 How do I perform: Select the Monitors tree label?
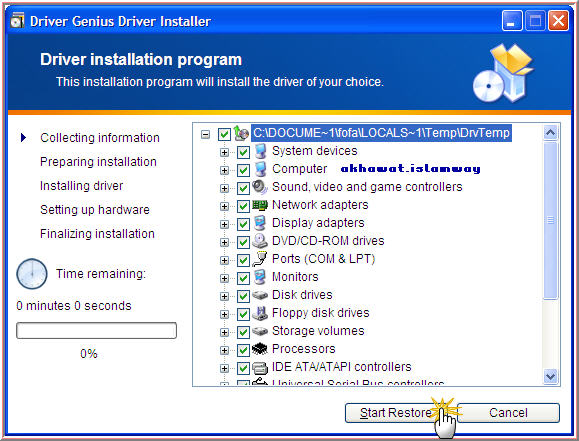pos(295,277)
